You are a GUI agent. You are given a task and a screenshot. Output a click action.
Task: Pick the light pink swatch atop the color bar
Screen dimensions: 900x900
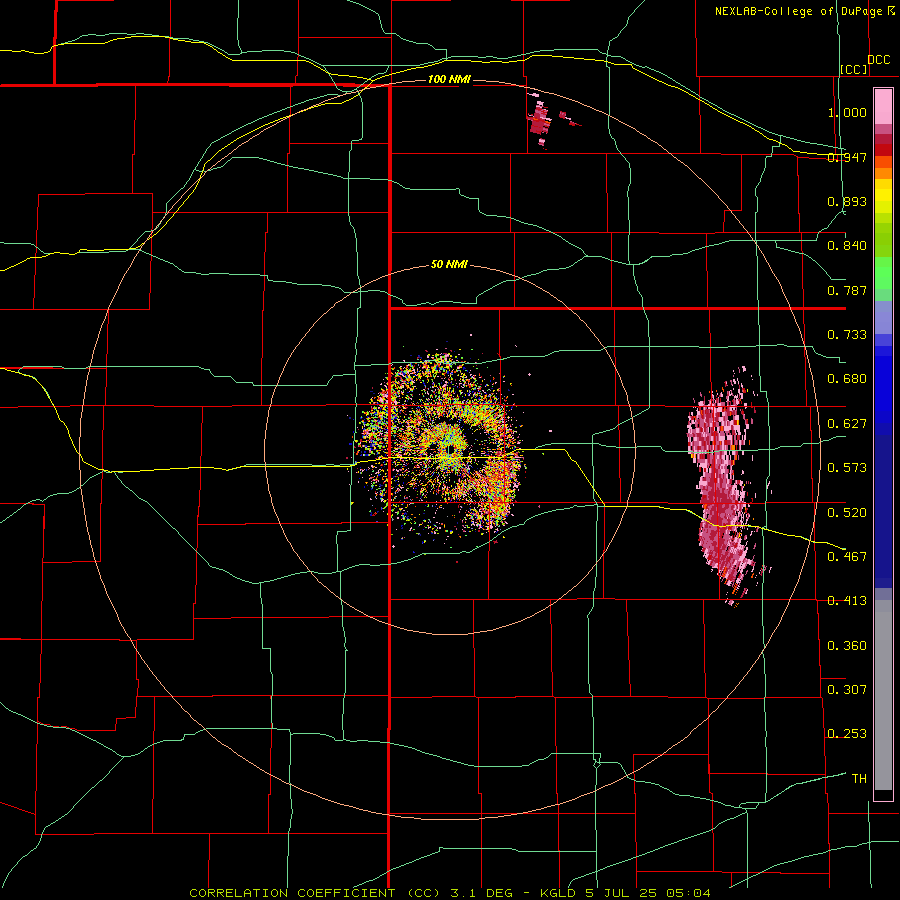click(x=883, y=107)
